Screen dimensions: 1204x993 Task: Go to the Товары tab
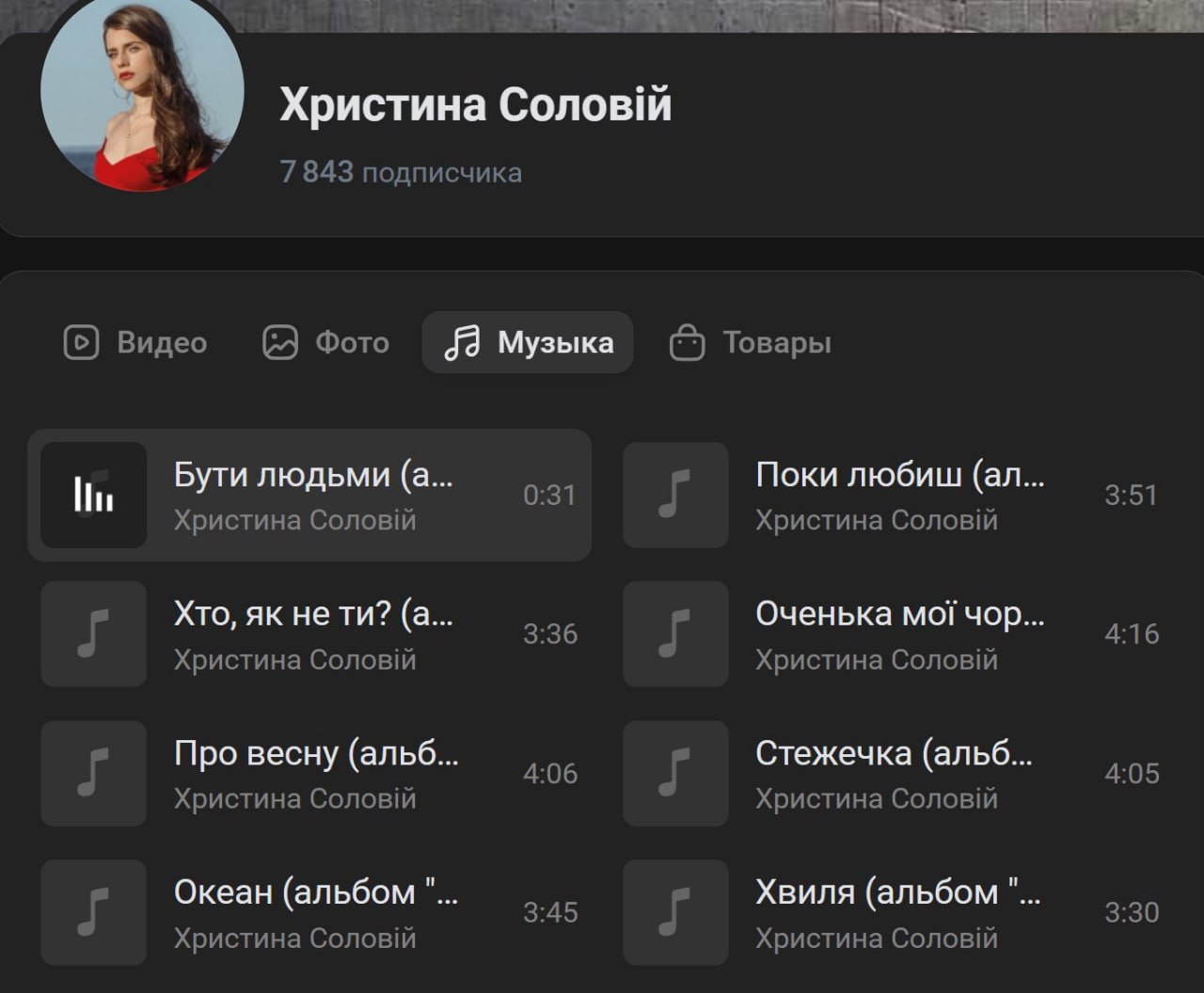[750, 342]
